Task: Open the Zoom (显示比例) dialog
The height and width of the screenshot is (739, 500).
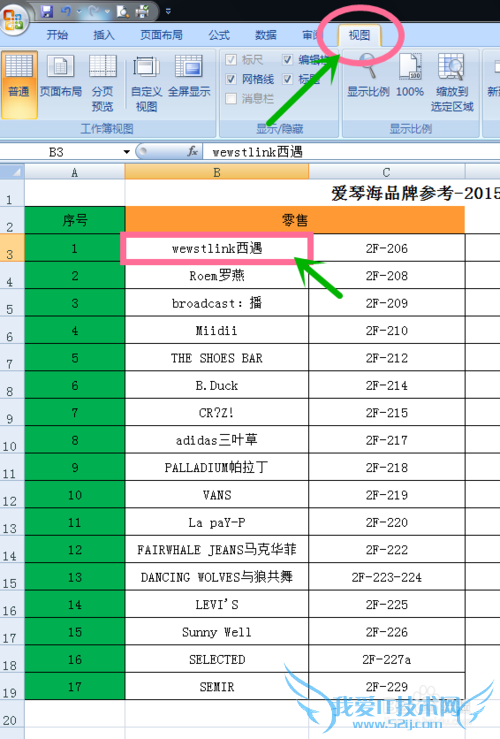Action: click(x=368, y=76)
